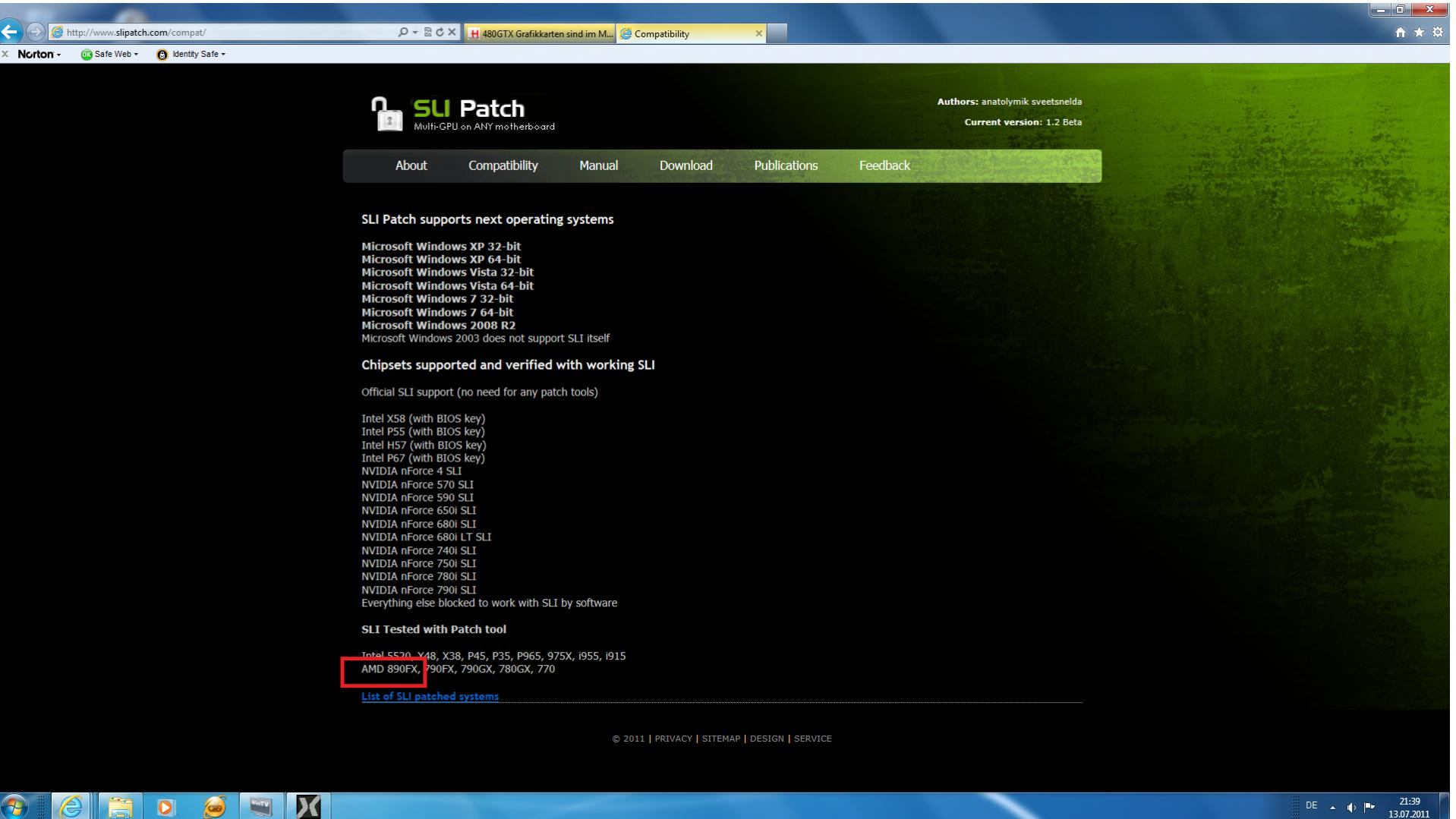The image size is (1456, 819).
Task: Click the 'Current version: 1.2 Beta' text
Action: tap(1023, 122)
